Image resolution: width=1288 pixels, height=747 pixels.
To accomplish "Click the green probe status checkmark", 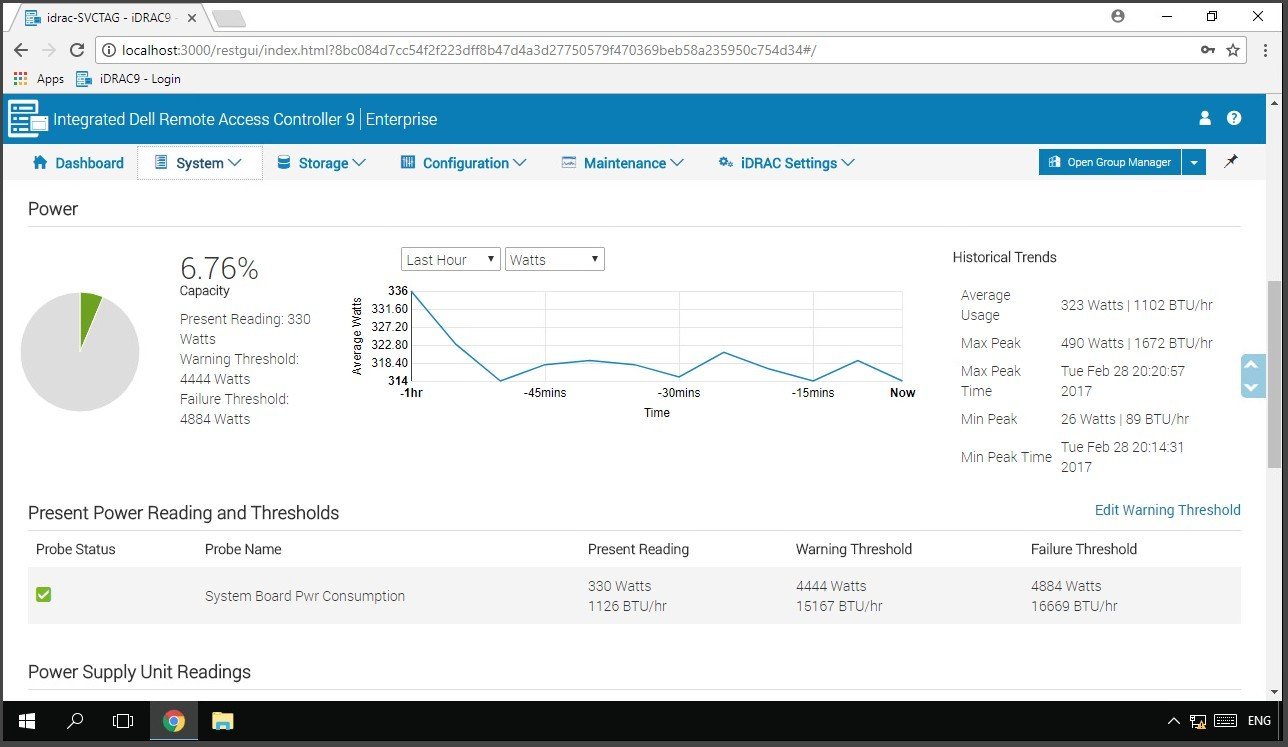I will (44, 595).
